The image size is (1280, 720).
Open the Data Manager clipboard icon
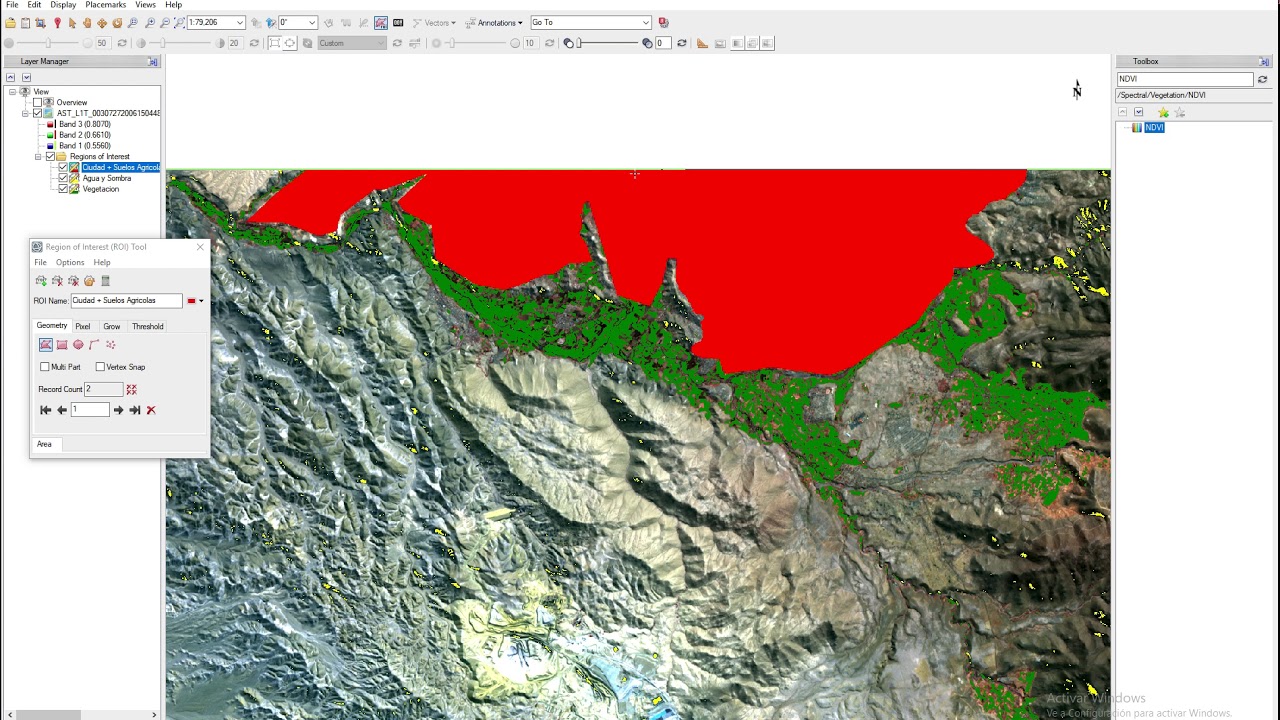click(x=25, y=23)
